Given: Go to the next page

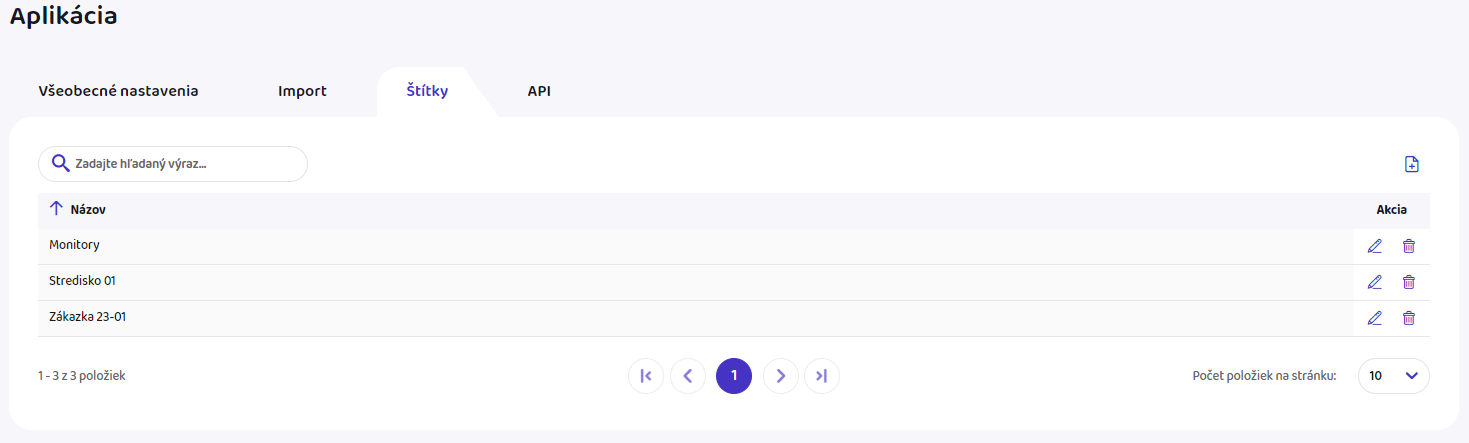Looking at the screenshot, I should click(x=781, y=376).
